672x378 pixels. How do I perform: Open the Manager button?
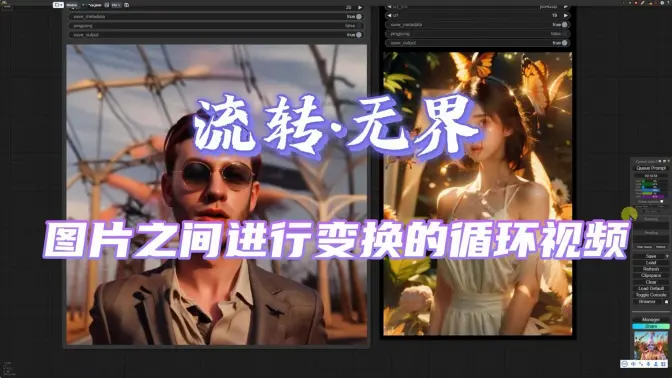tap(651, 320)
